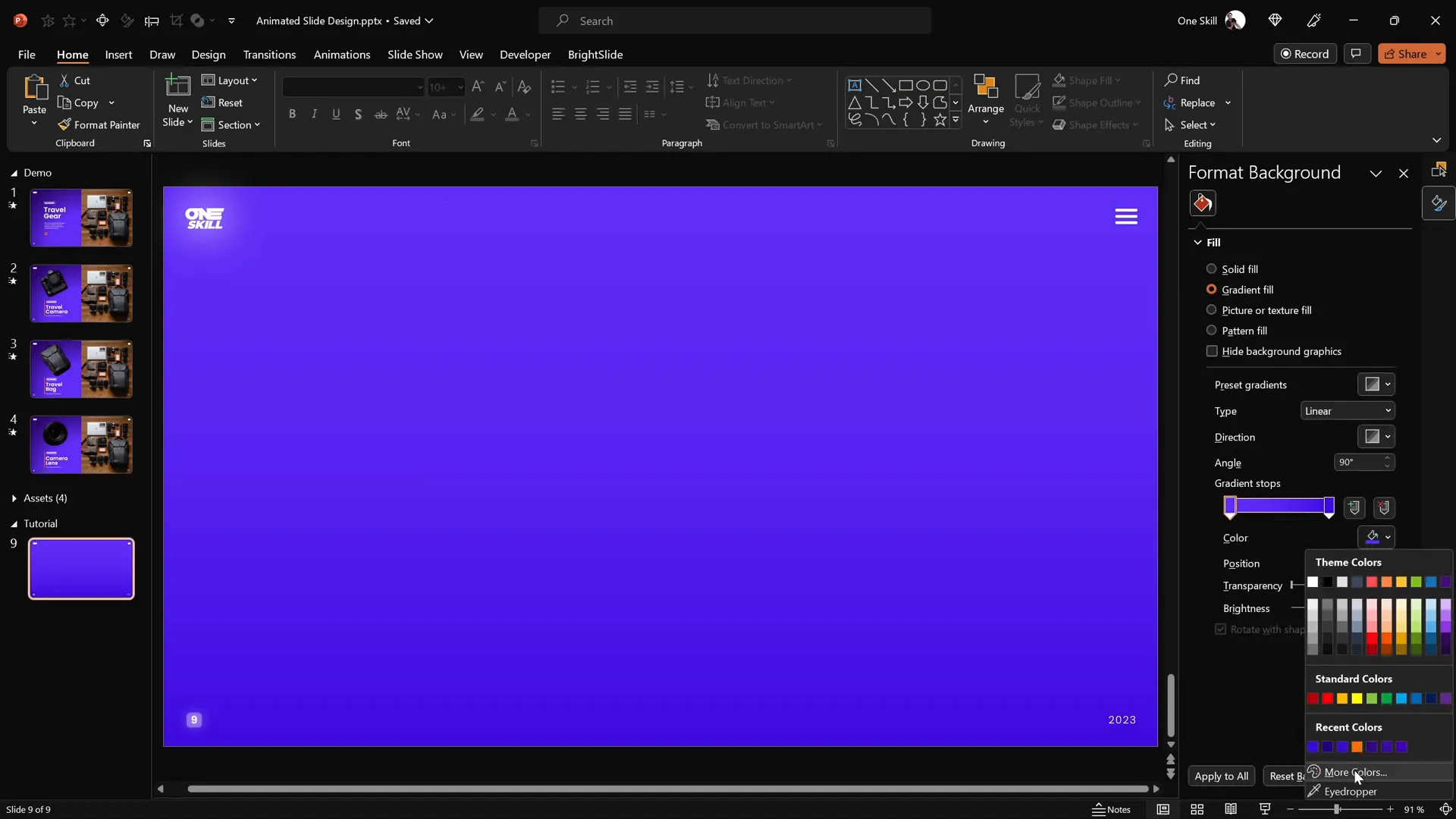The height and width of the screenshot is (819, 1456).
Task: Enable Hide background graphics
Action: click(1212, 351)
